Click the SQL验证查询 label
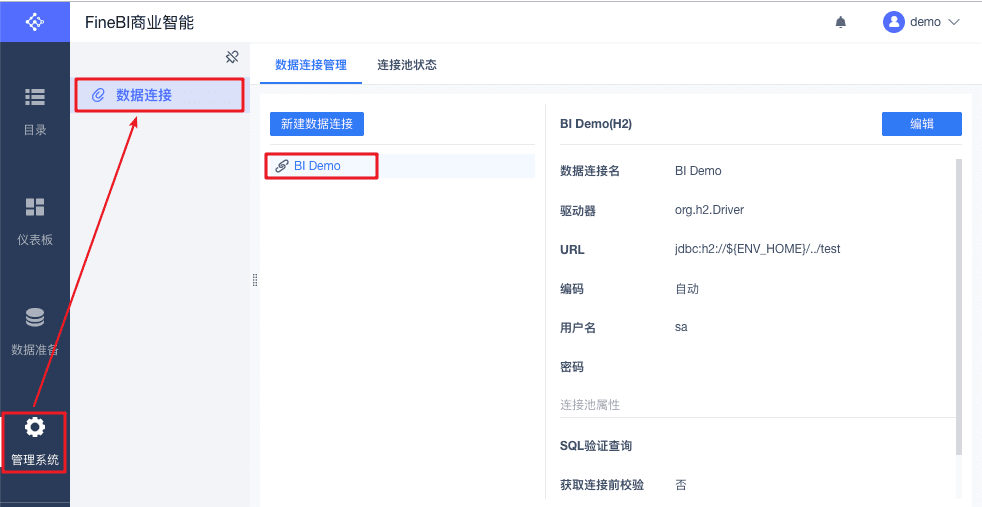 click(596, 446)
